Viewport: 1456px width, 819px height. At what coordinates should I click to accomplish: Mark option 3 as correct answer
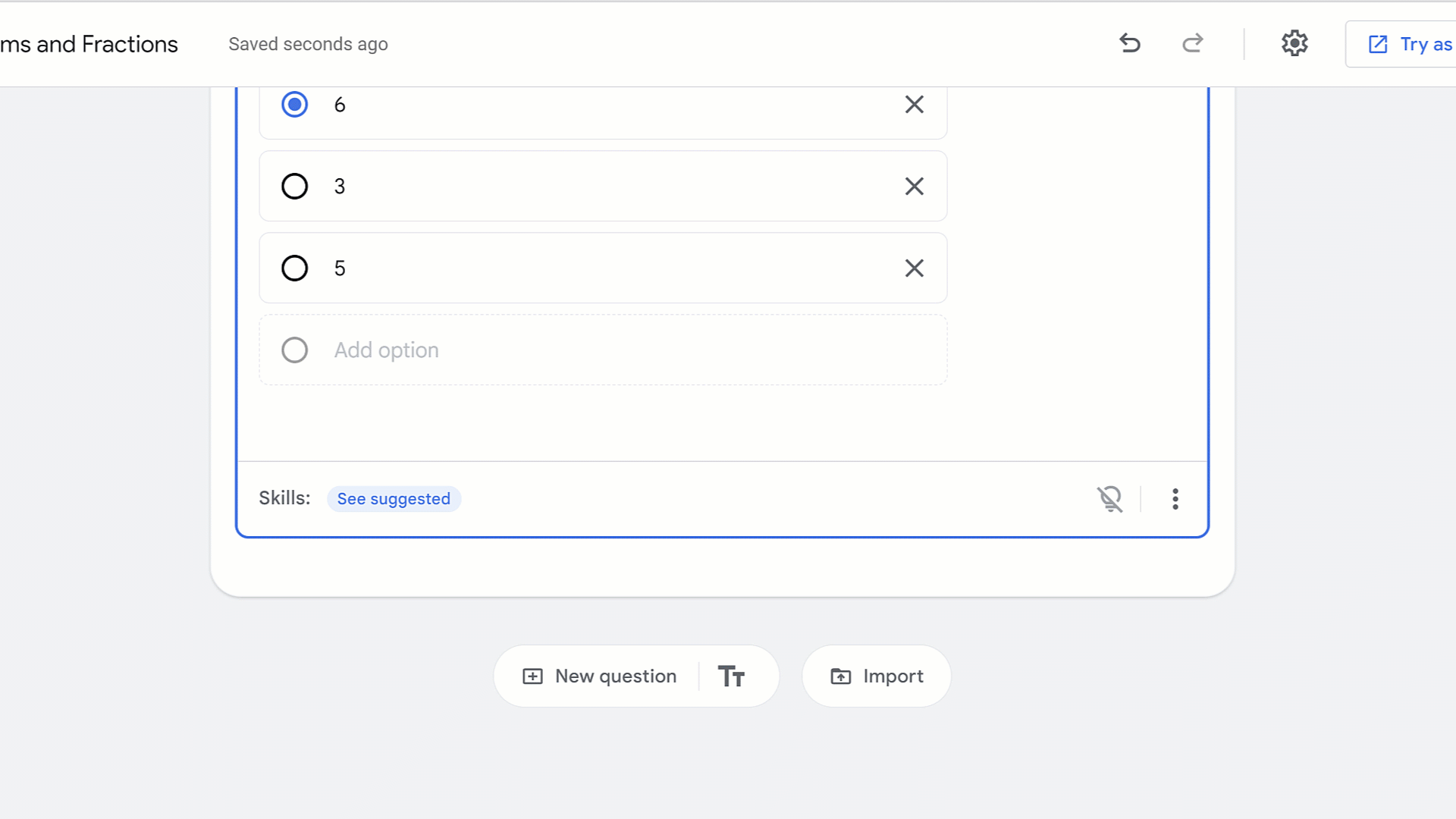click(294, 187)
